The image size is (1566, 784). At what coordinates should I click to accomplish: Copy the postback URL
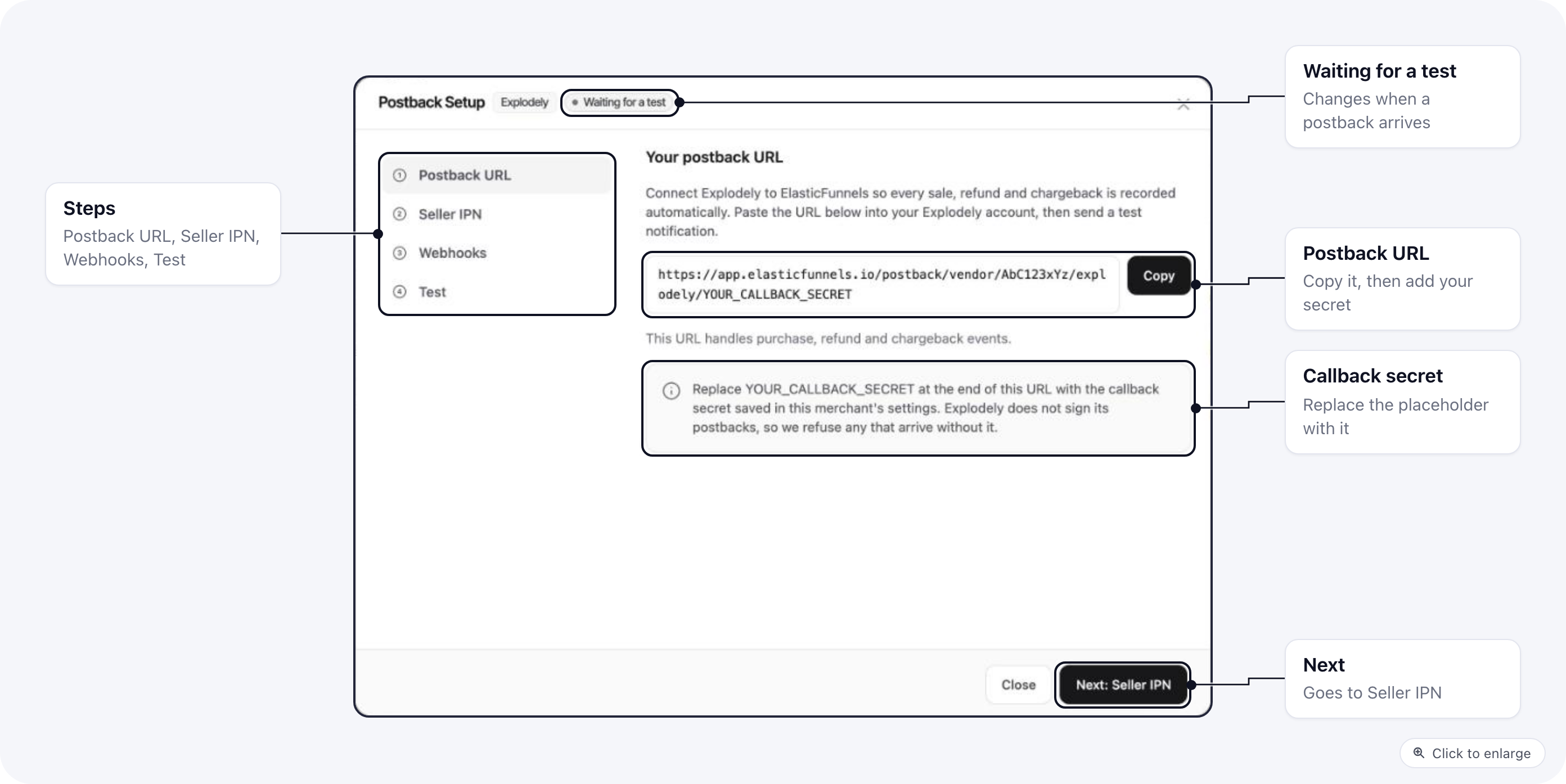[x=1159, y=276]
